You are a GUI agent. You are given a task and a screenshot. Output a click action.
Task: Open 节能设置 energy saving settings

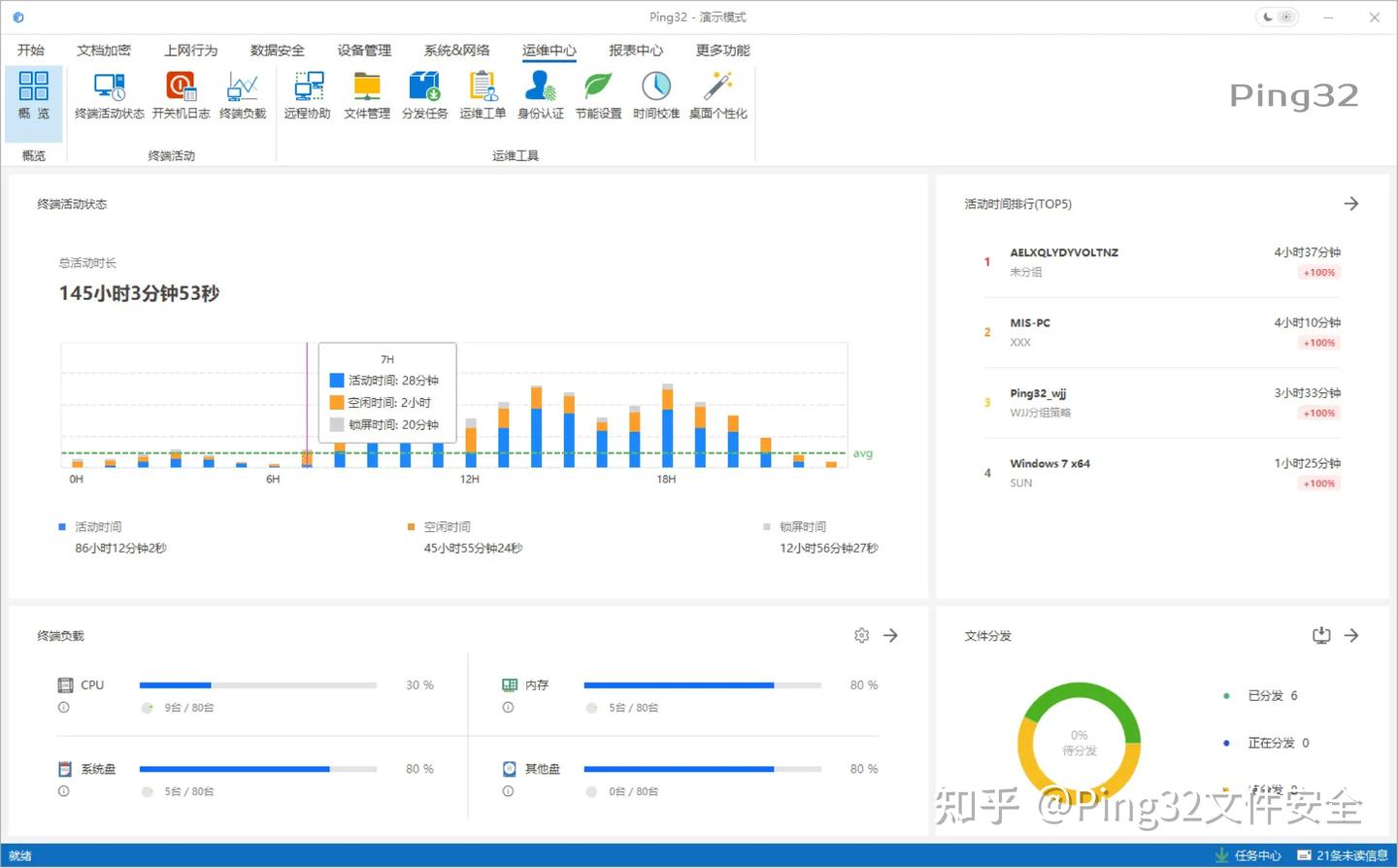[598, 95]
